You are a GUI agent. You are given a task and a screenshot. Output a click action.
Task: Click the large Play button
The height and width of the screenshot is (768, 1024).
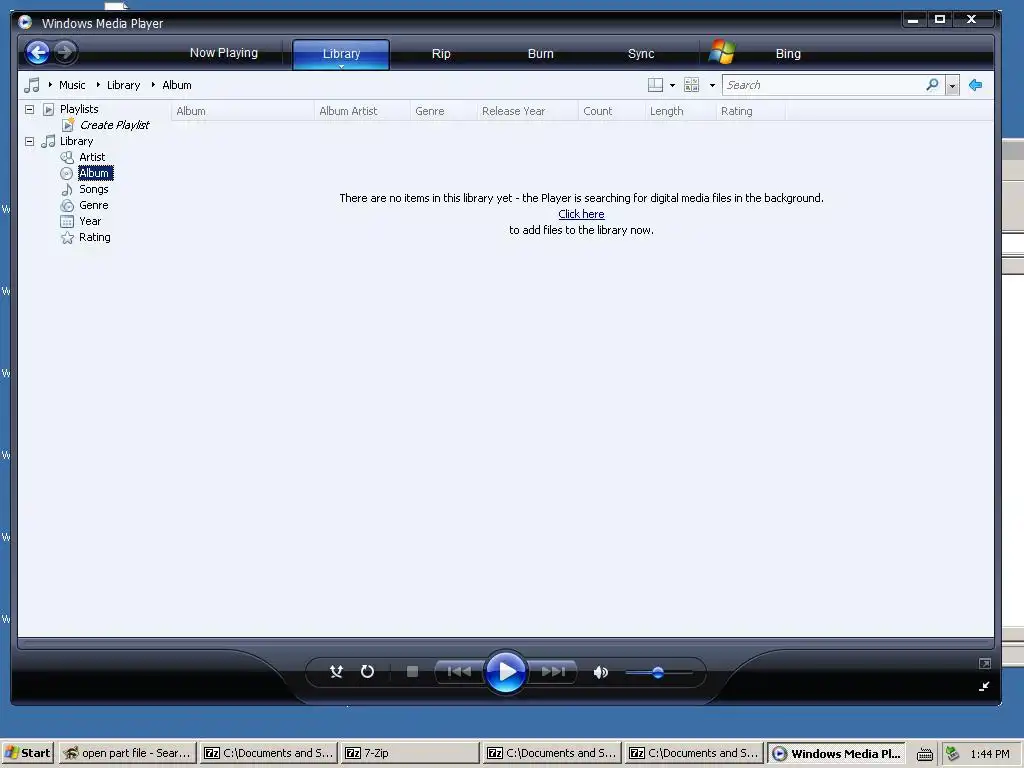click(x=505, y=671)
